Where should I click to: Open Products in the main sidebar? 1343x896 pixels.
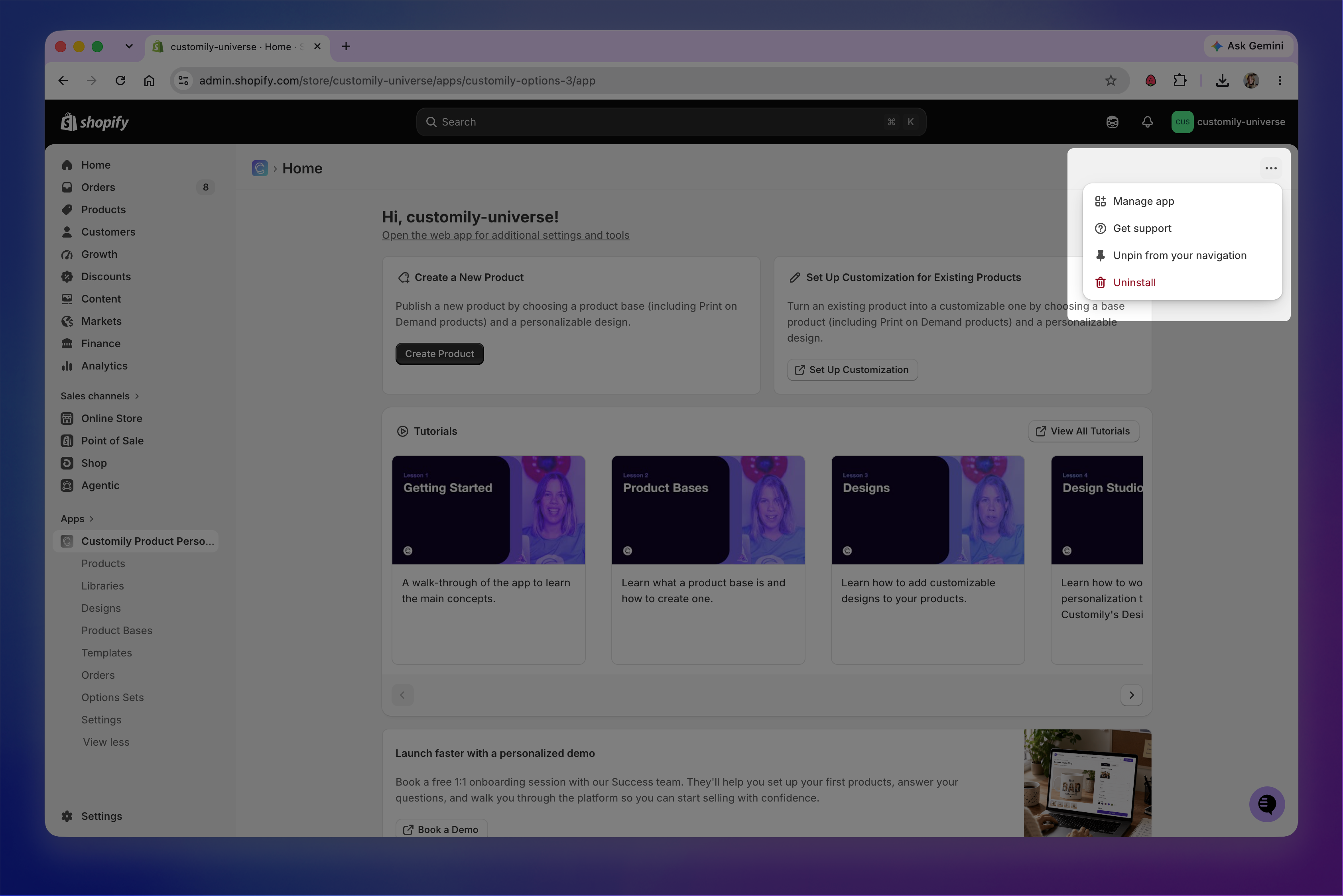click(136, 209)
